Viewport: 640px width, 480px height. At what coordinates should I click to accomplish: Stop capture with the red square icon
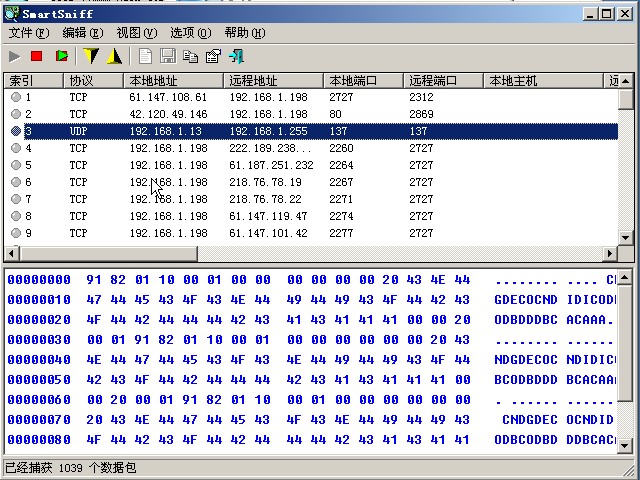pyautogui.click(x=37, y=57)
